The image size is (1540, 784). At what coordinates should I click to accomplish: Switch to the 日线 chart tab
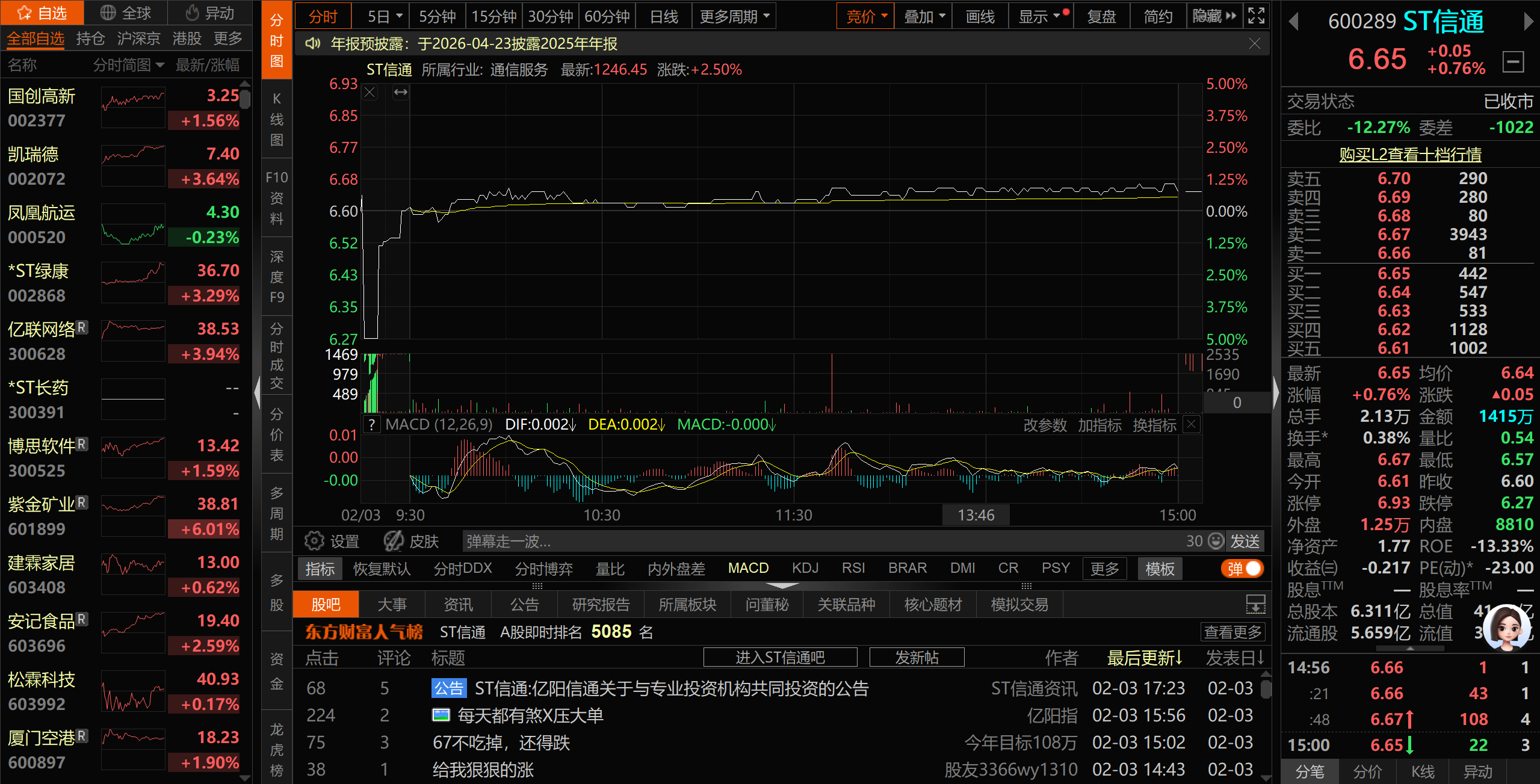(664, 16)
